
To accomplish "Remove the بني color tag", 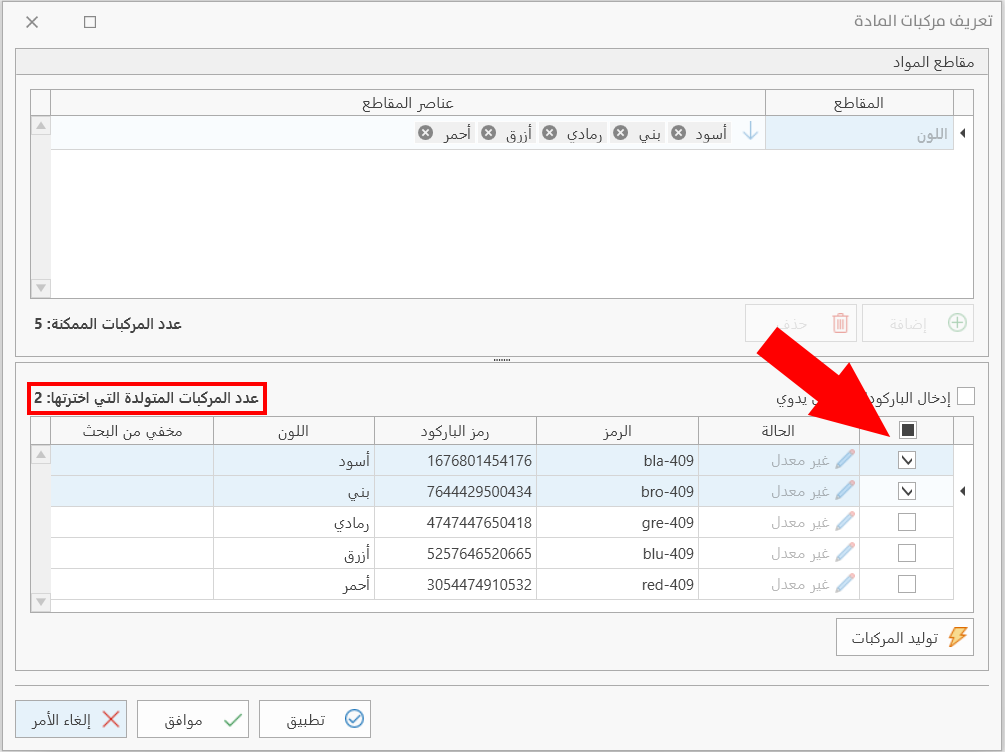I will tap(620, 133).
